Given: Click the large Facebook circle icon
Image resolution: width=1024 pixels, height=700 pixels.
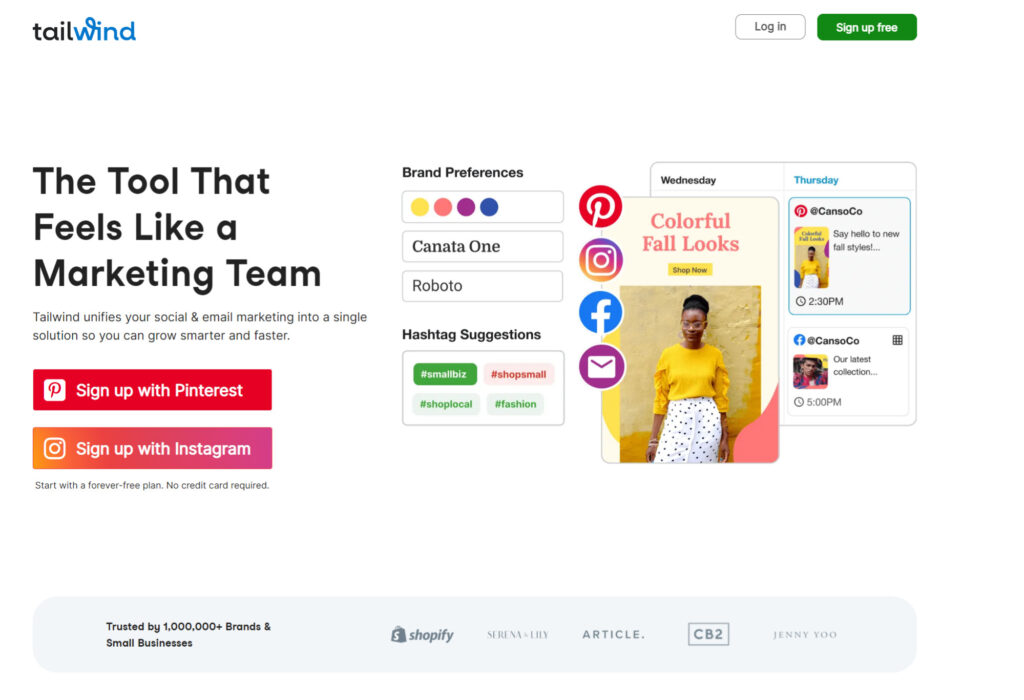Looking at the screenshot, I should (600, 313).
